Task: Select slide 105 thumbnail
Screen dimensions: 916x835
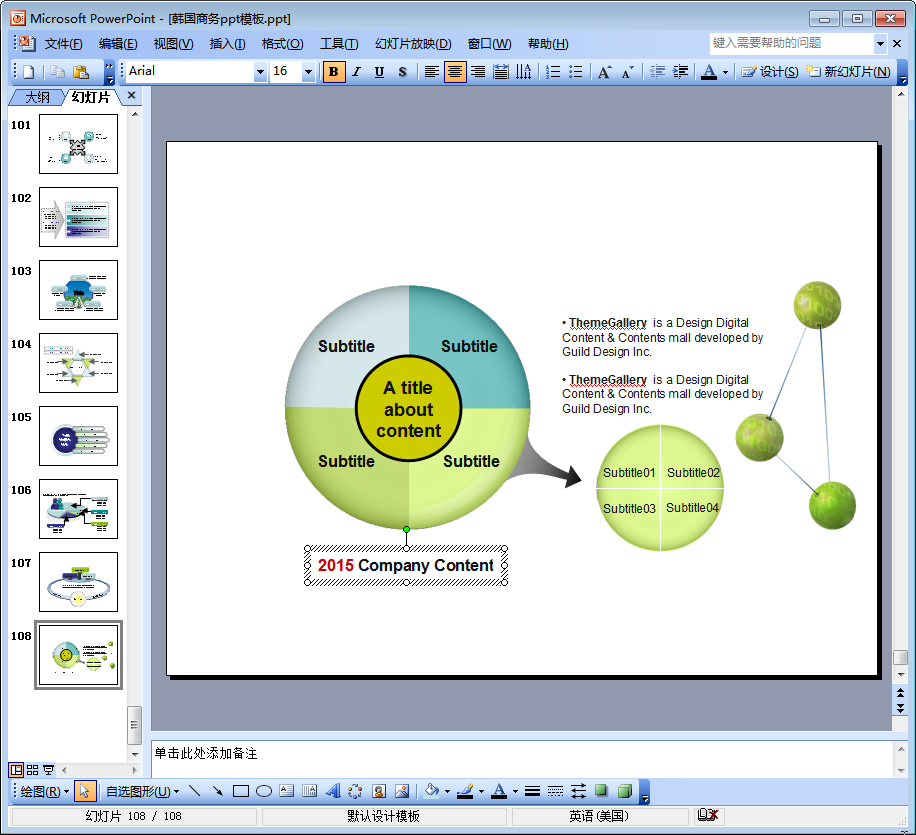Action: pos(78,436)
